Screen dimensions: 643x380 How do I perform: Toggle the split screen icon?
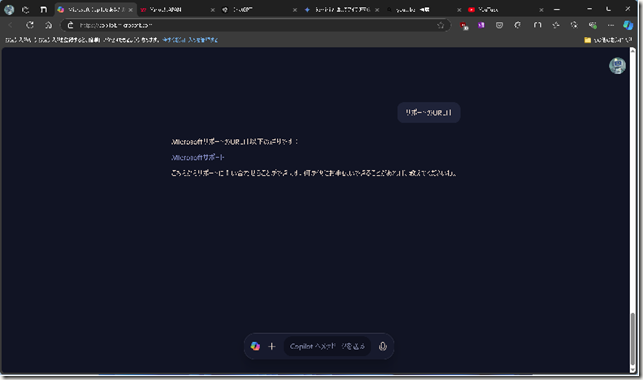(x=537, y=25)
